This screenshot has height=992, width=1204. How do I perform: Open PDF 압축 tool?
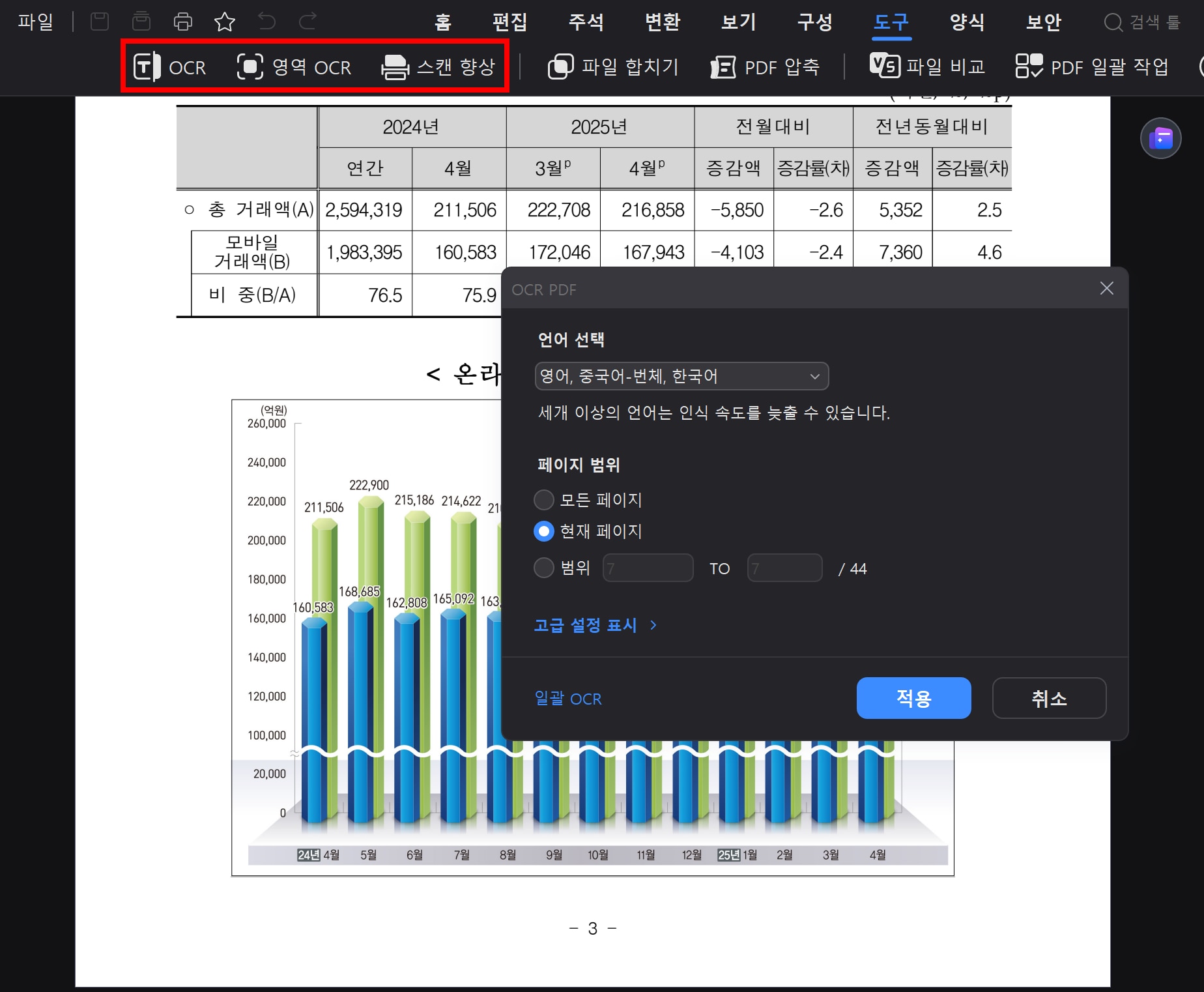click(x=765, y=66)
